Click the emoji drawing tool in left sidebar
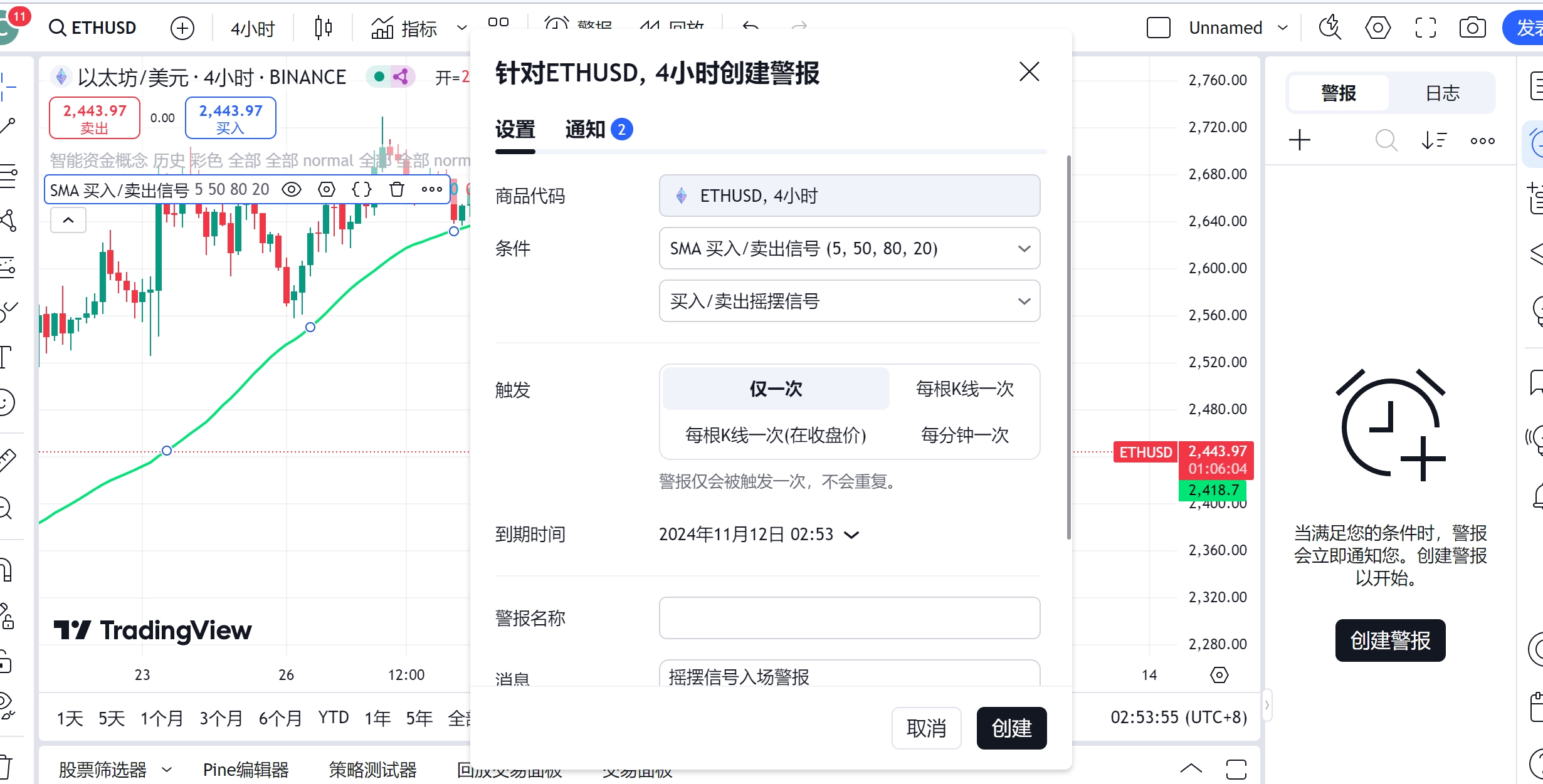The image size is (1543, 784). click(6, 402)
